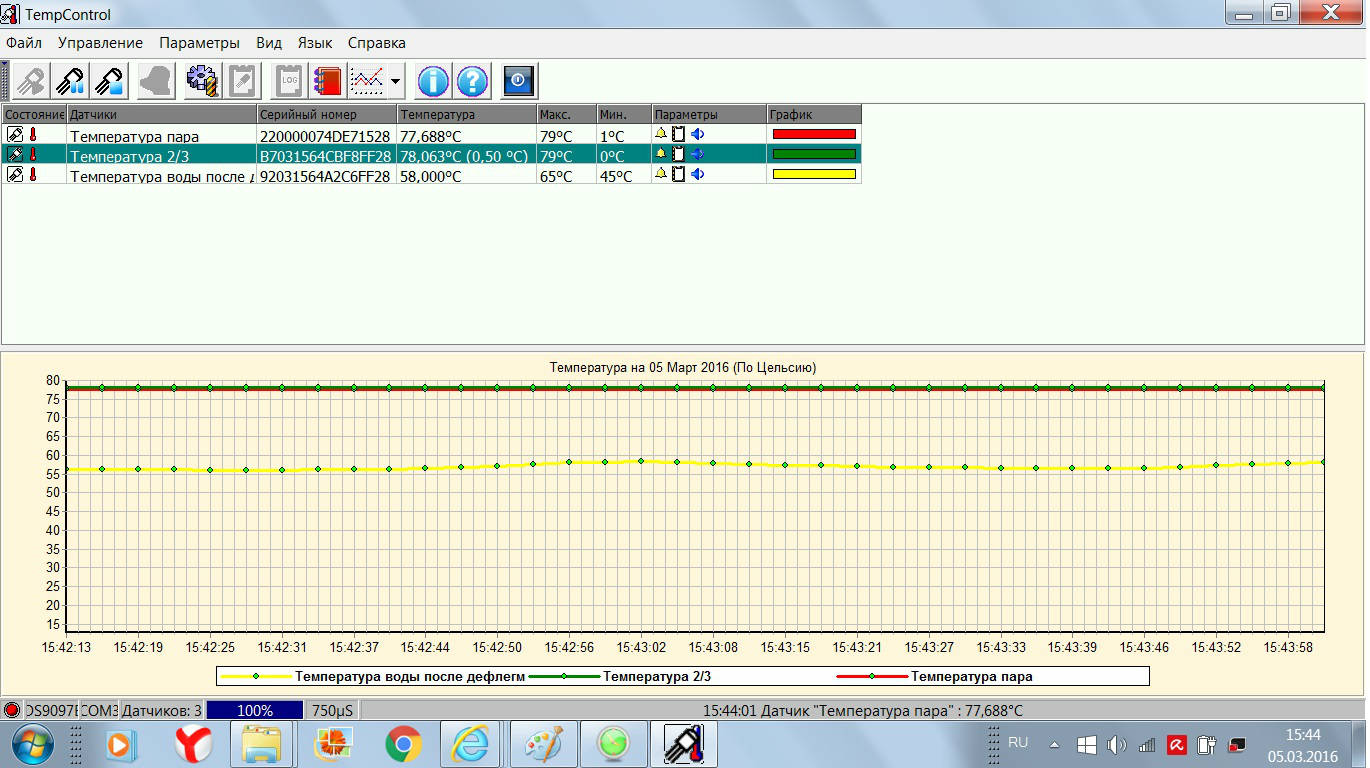
Task: Click the blue power button toolbar icon
Action: click(x=519, y=81)
